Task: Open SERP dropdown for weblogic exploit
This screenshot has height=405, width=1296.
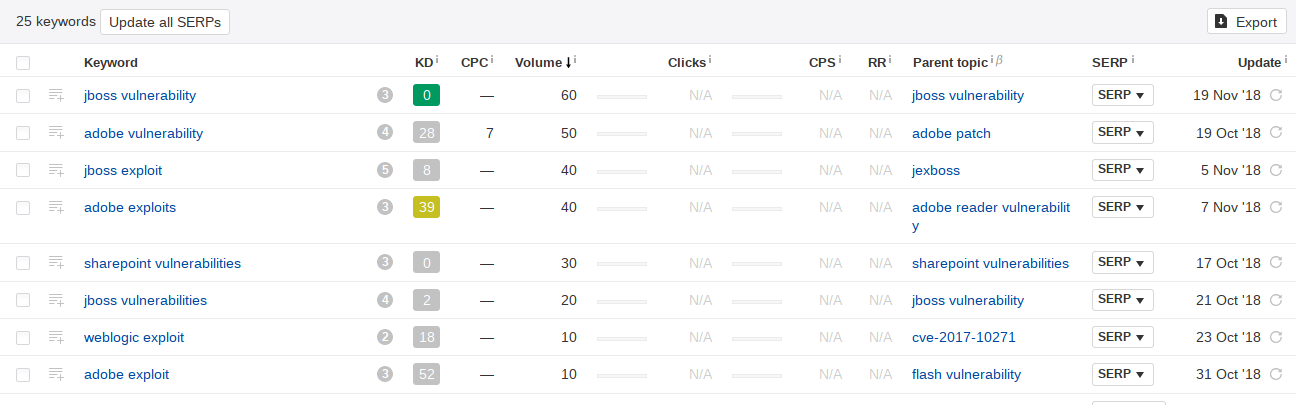Action: pos(1122,337)
